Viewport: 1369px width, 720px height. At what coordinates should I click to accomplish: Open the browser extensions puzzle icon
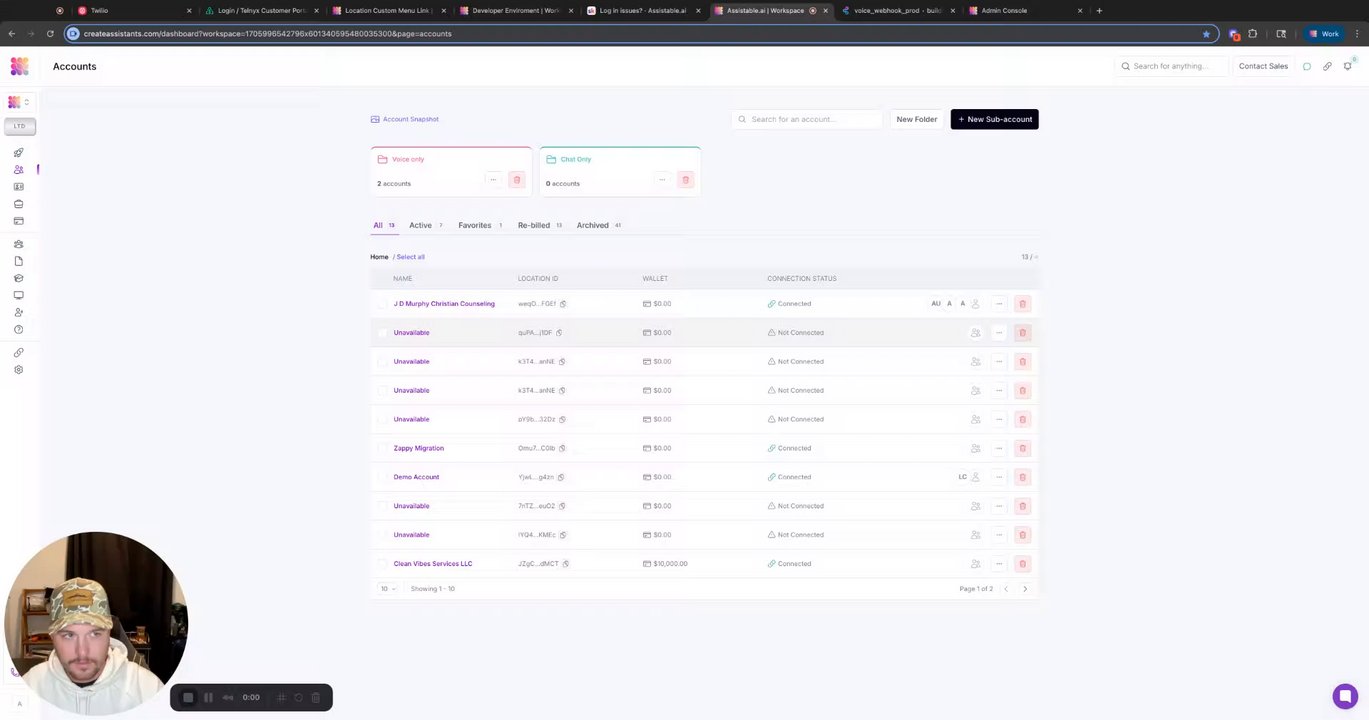[1252, 34]
